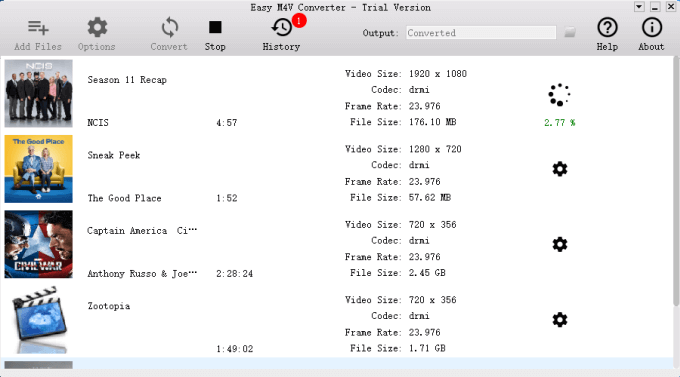Select the Zootopia clapperboard thumbnail

coord(39,320)
